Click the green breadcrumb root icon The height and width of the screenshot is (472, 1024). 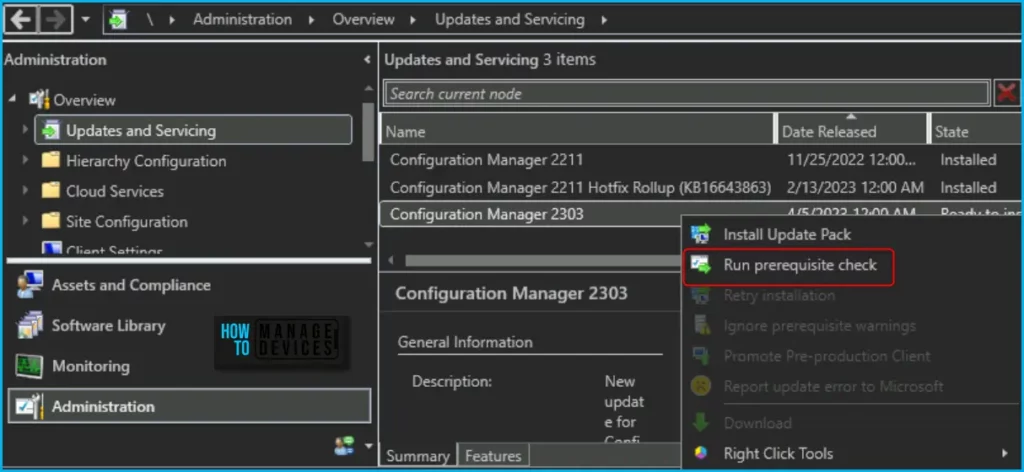tap(118, 20)
